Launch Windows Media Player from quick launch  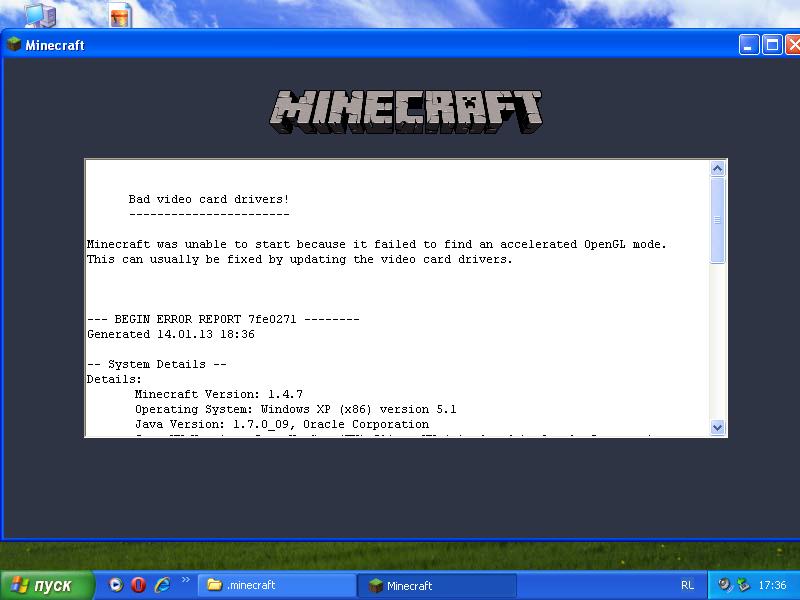pyautogui.click(x=116, y=585)
